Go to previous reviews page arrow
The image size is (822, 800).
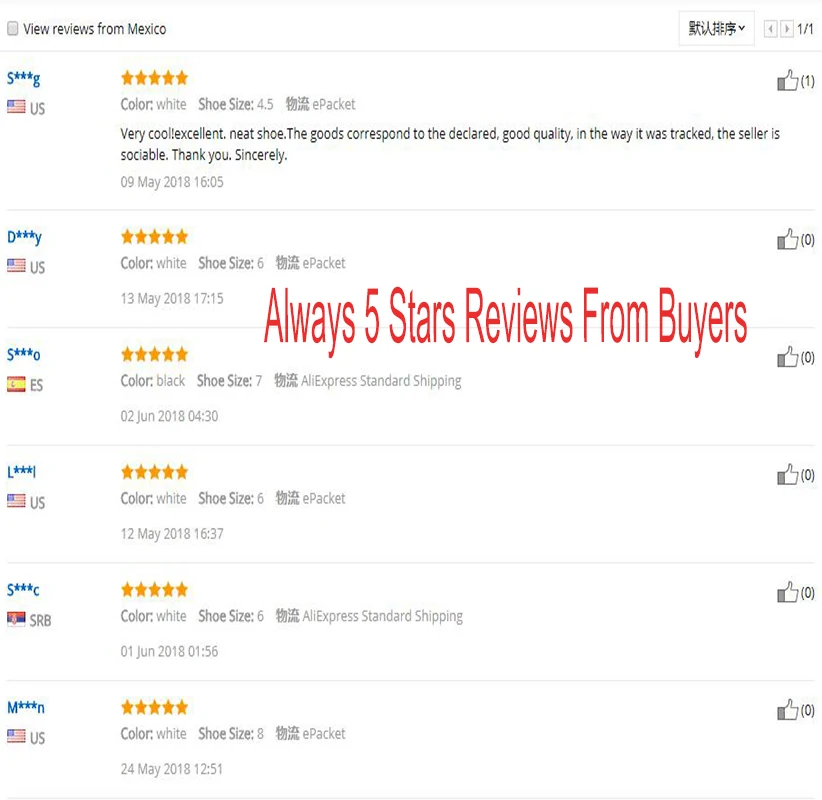(770, 29)
